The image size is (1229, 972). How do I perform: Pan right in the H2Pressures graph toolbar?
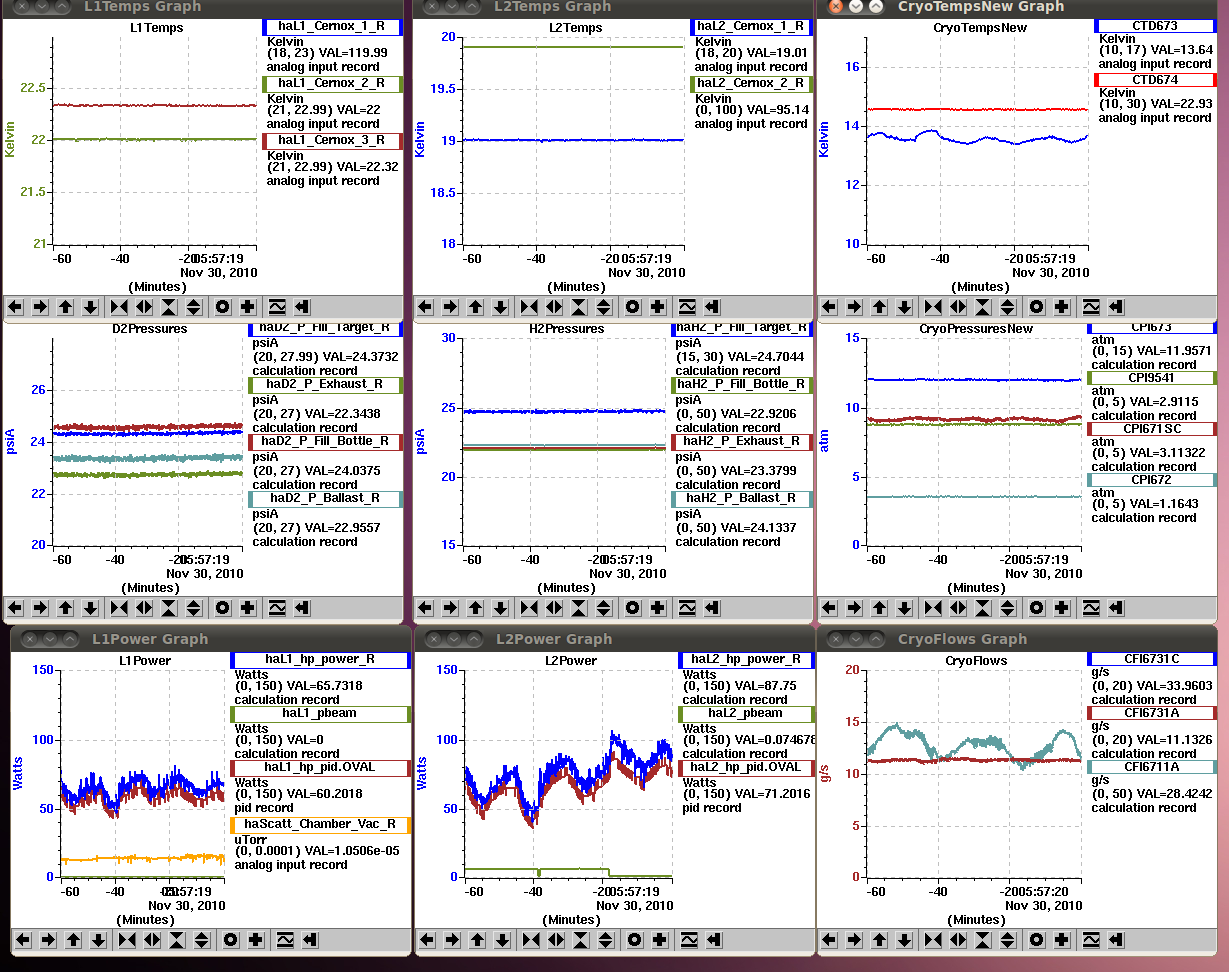point(451,607)
